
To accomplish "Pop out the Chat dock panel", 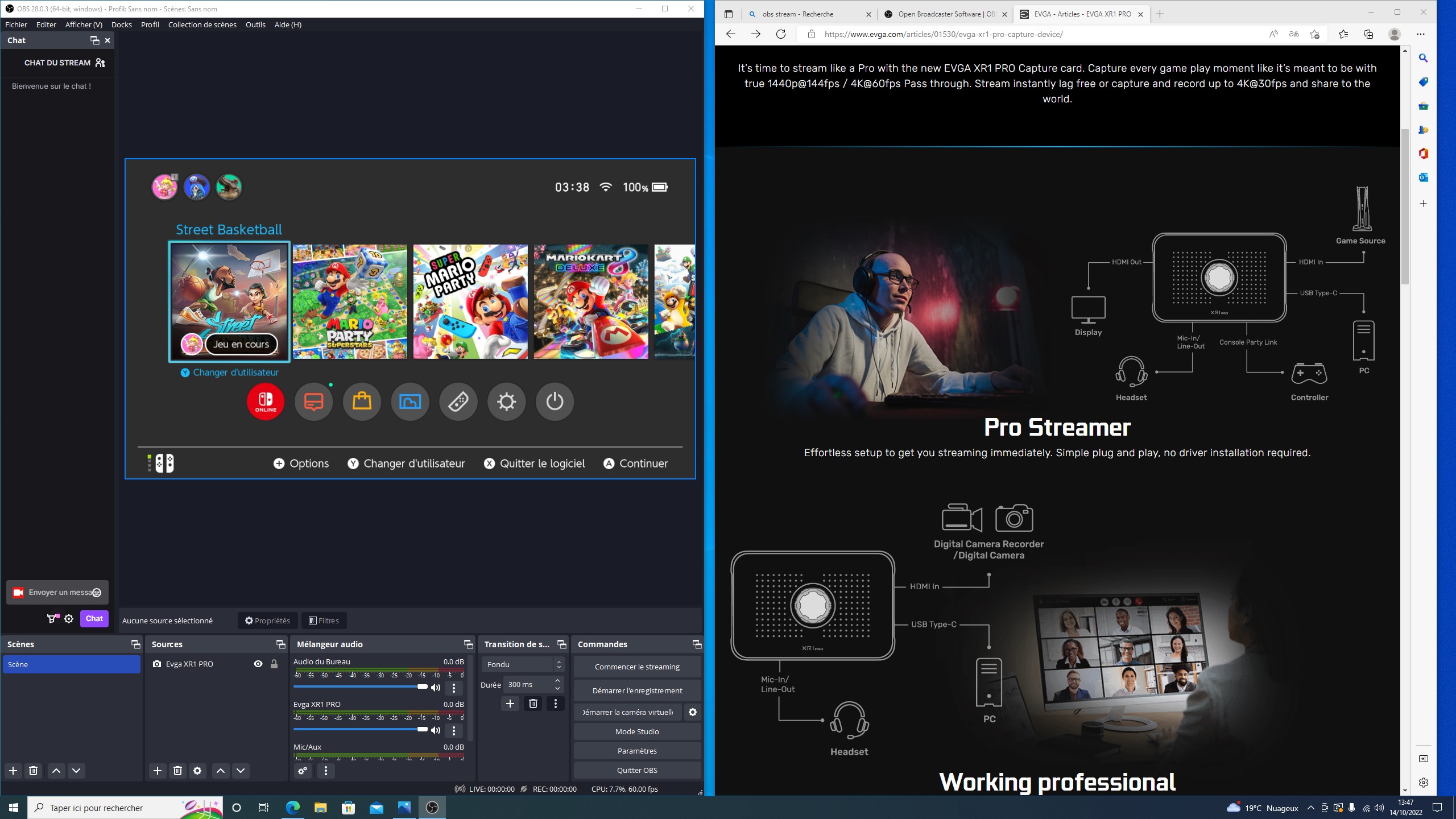I will coord(94,40).
